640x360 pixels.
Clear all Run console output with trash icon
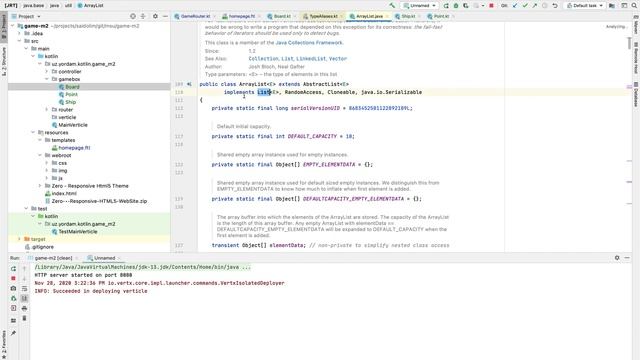(24, 318)
